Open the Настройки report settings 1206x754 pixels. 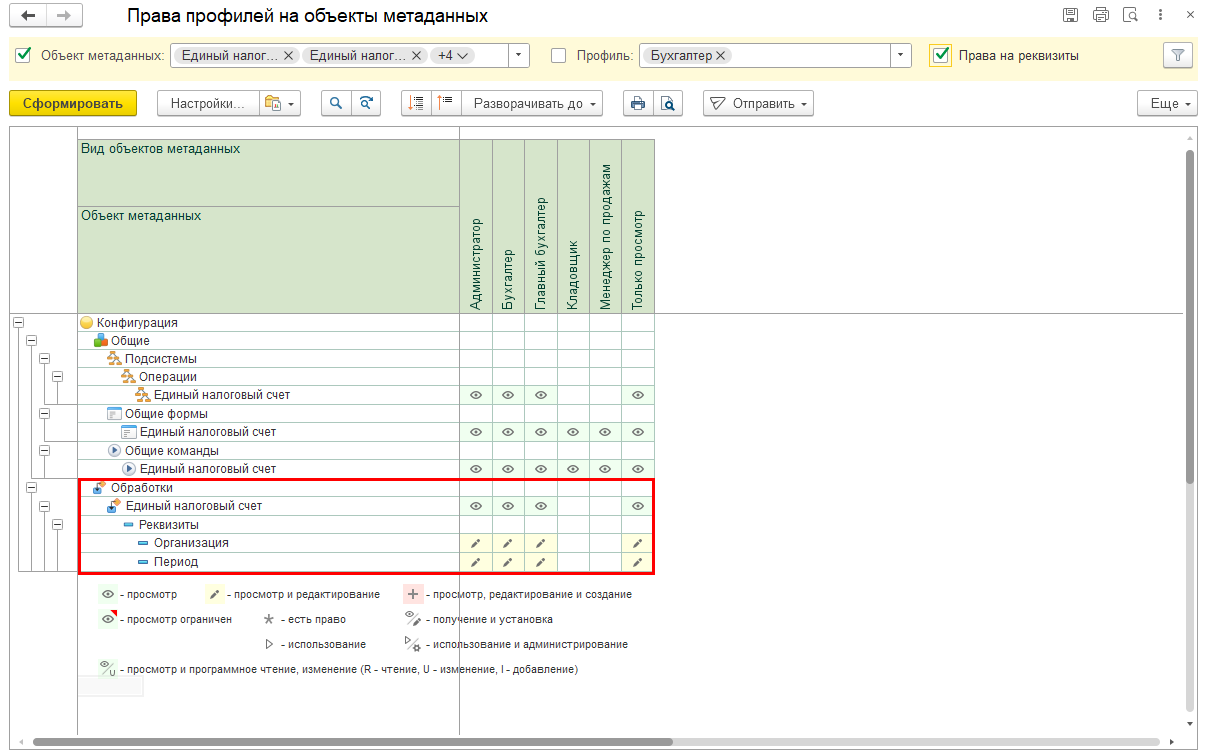pos(207,103)
